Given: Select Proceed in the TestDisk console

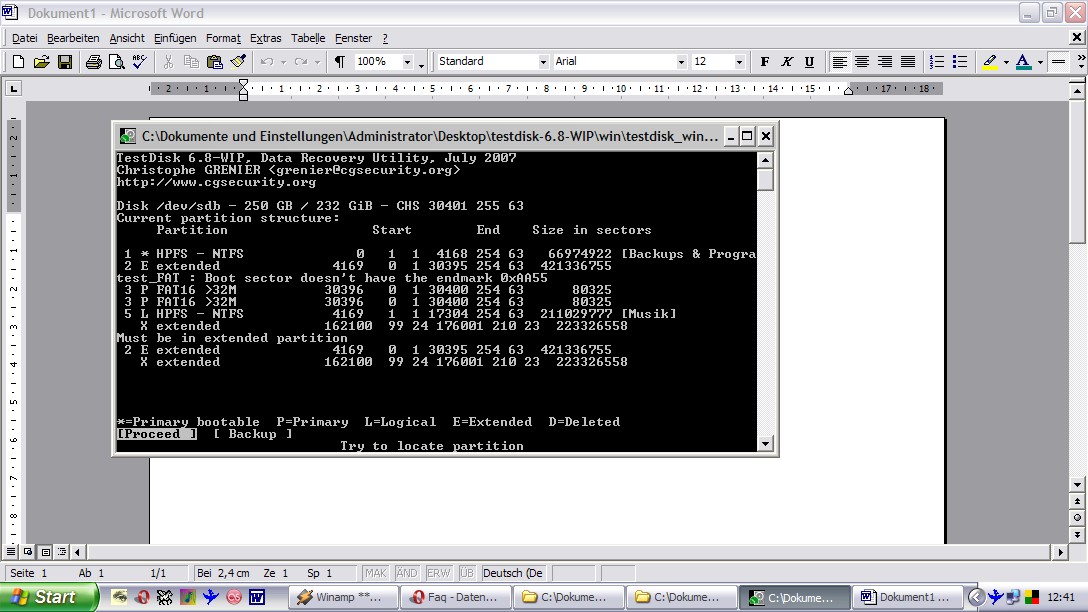Looking at the screenshot, I should click(x=157, y=434).
